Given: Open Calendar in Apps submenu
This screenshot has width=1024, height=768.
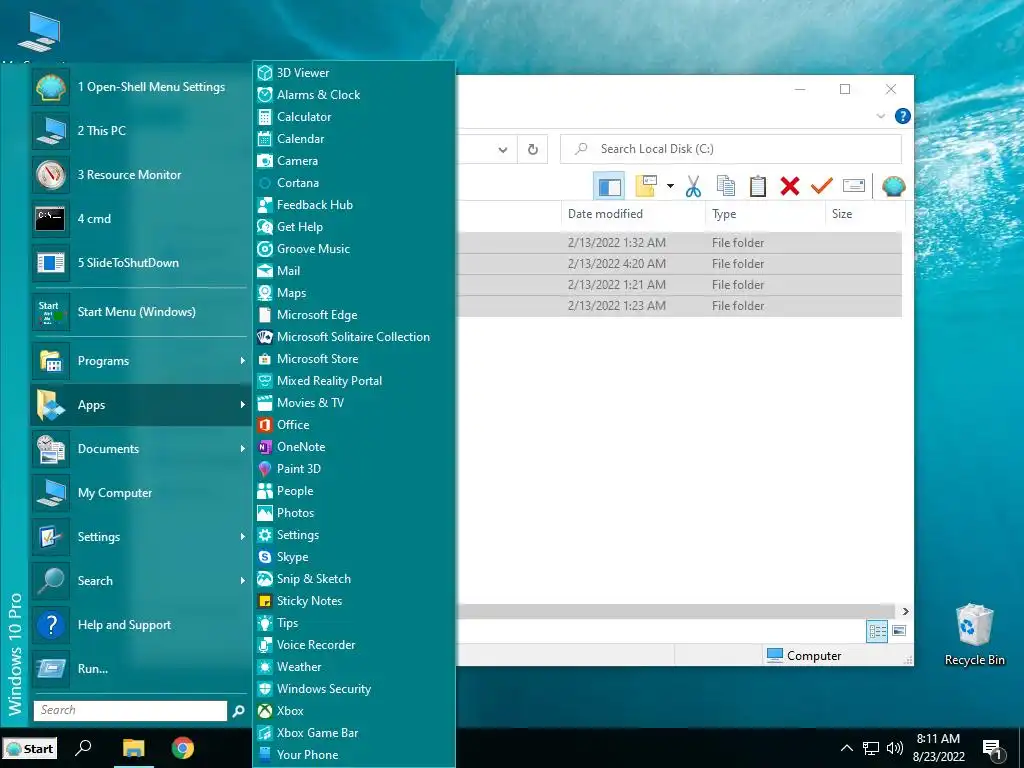Looking at the screenshot, I should point(353,138).
